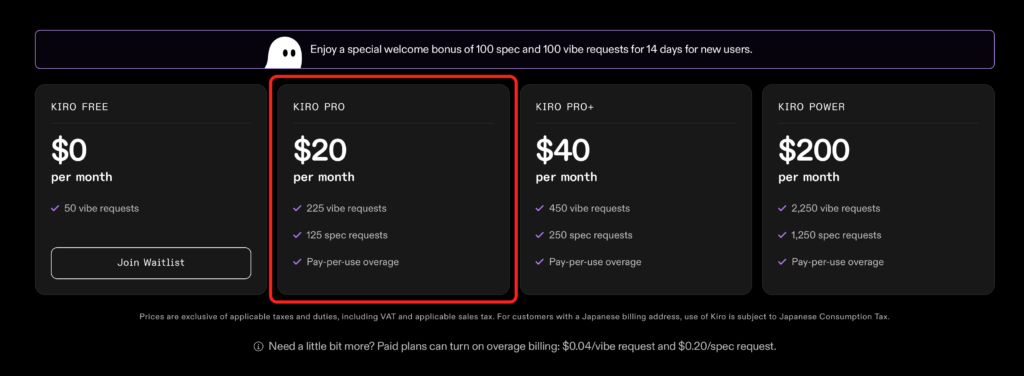Select the KIRO PRO plan heading
Screen dimensions: 1024x376
[x=319, y=107]
